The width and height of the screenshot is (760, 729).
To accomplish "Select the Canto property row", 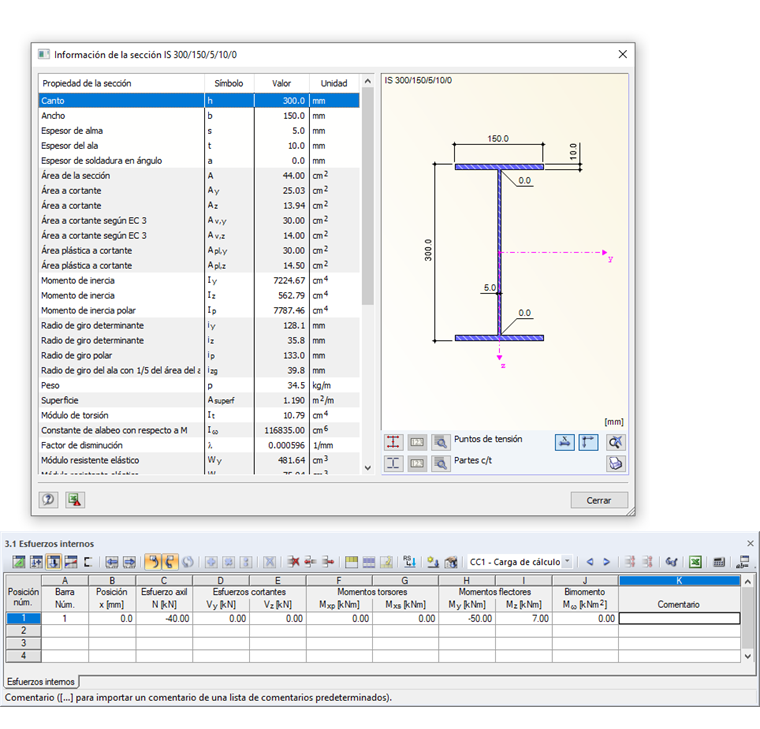I will 199,100.
